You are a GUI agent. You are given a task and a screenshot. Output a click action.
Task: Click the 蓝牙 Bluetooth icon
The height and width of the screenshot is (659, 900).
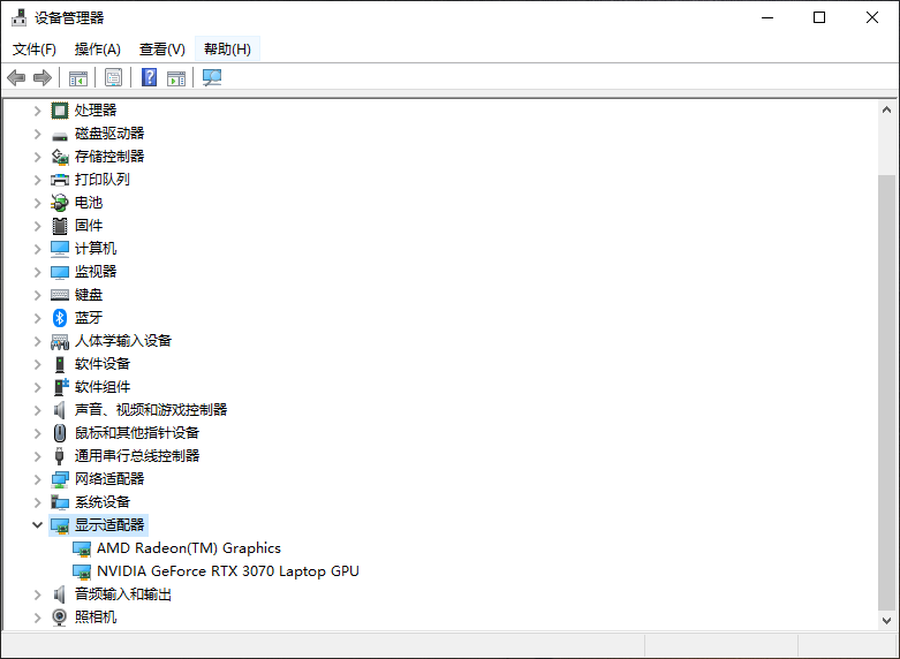pos(60,317)
